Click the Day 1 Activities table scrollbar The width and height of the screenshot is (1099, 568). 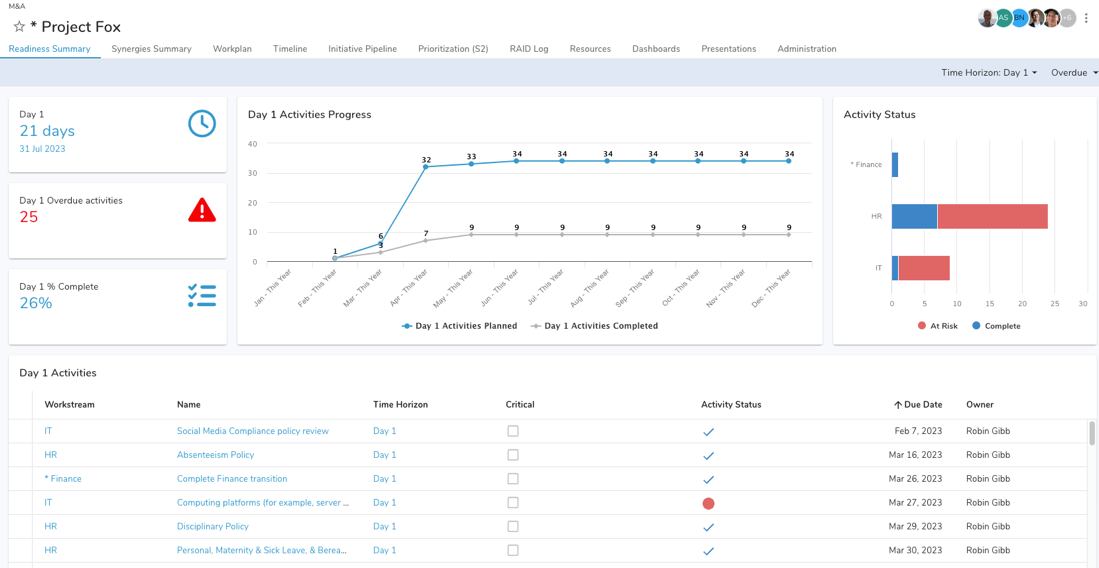point(1091,434)
